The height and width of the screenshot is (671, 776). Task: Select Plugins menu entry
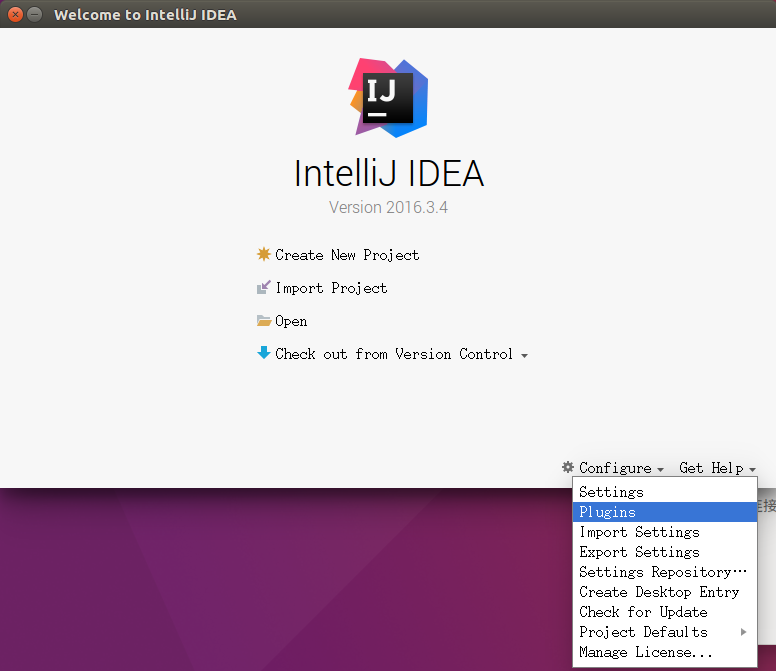[665, 512]
